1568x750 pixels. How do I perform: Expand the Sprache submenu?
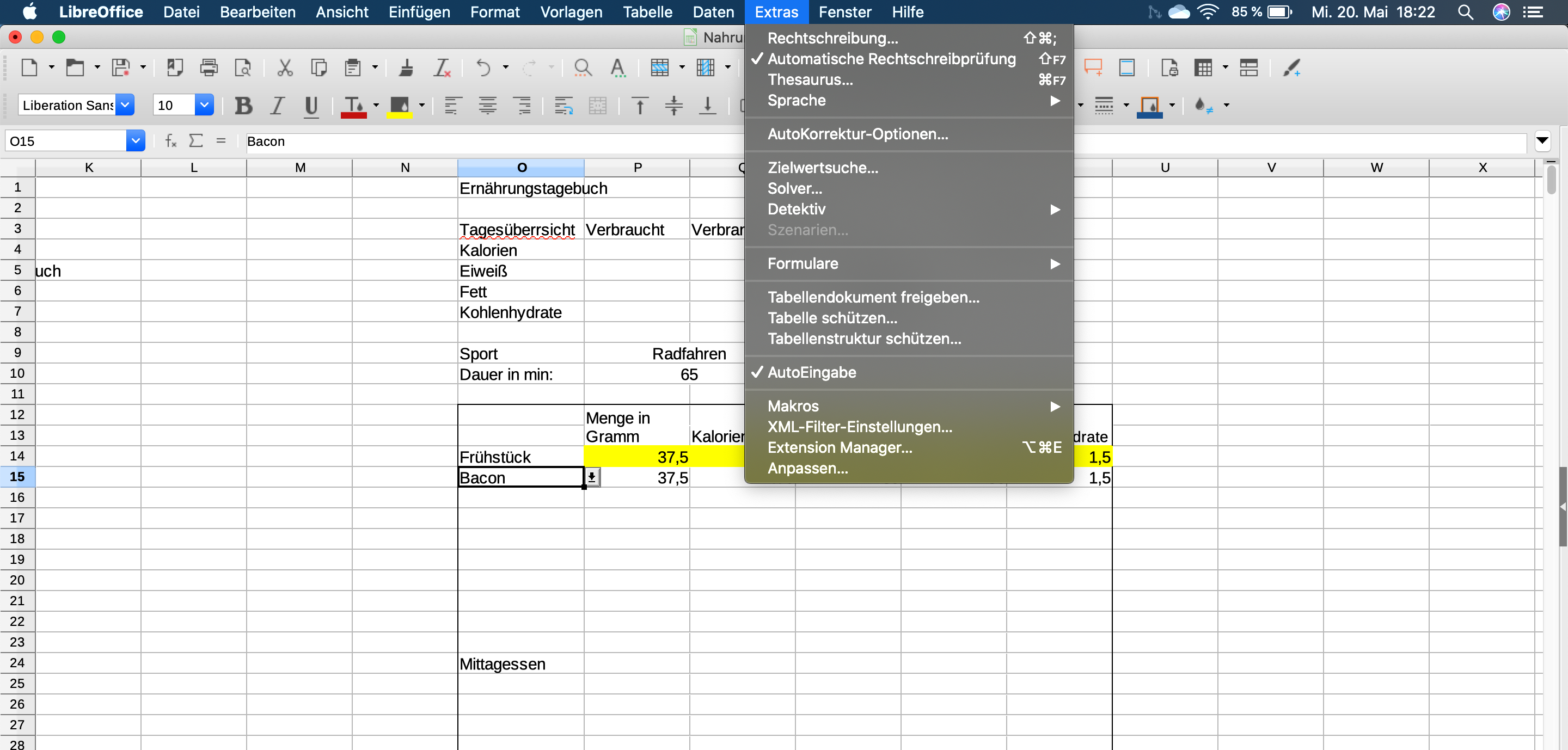click(909, 100)
